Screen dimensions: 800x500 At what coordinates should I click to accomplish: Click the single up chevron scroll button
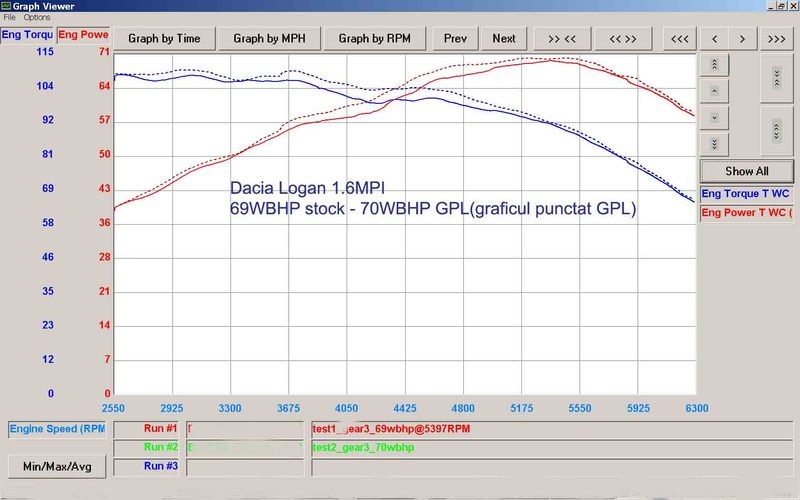coord(714,91)
